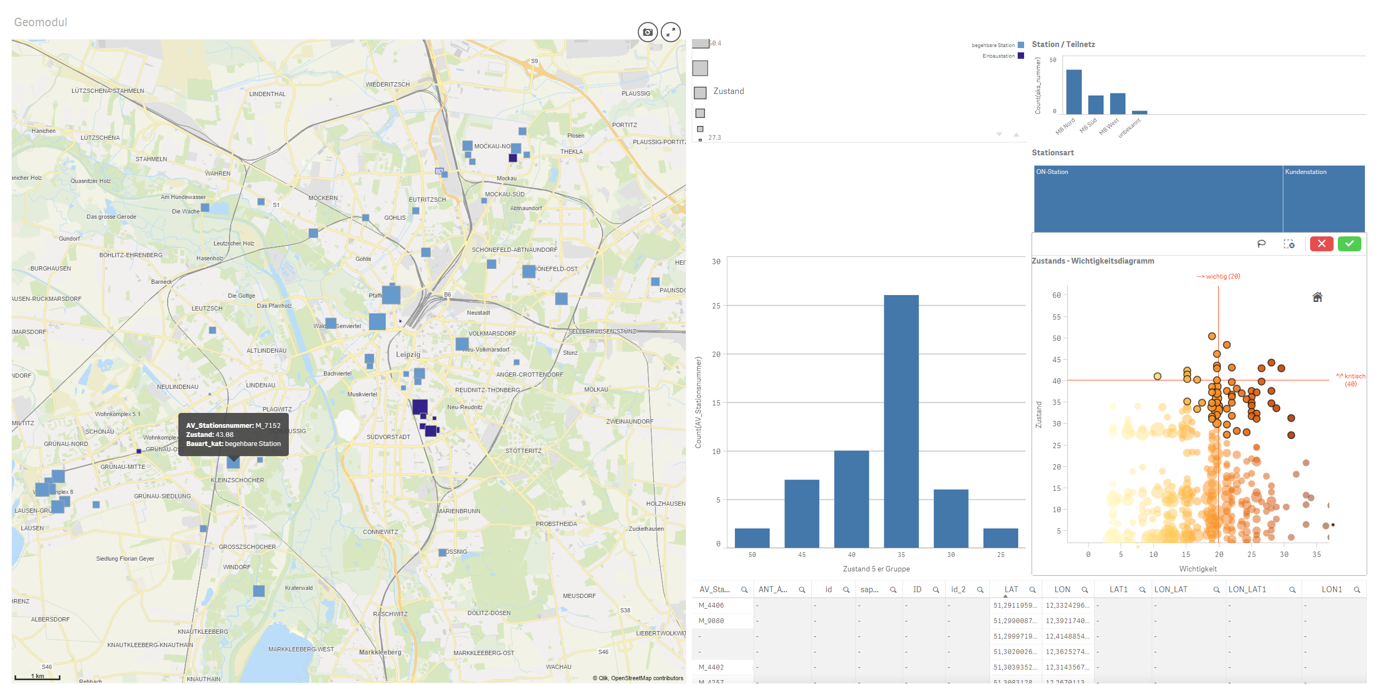
Task: Select the Kundenstation treemap block
Action: (x=1324, y=199)
